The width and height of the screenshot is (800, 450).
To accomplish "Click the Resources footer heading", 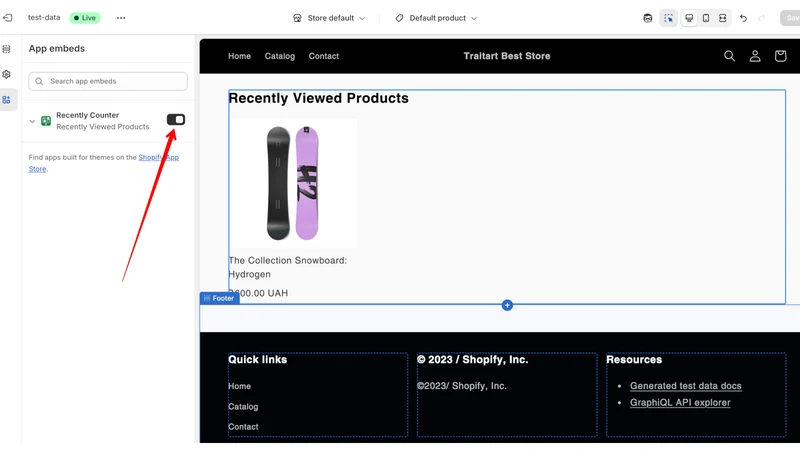I will click(x=634, y=360).
